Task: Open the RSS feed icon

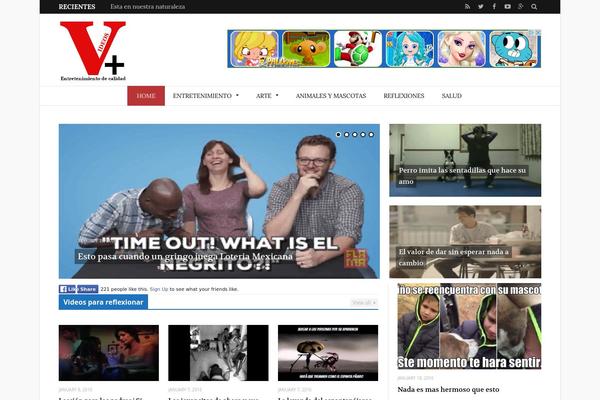Action: pyautogui.click(x=467, y=7)
